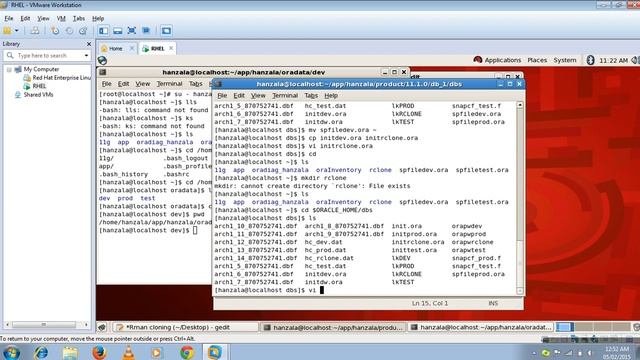Open VMware File menu
The width and height of the screenshot is (640, 360).
9,18
